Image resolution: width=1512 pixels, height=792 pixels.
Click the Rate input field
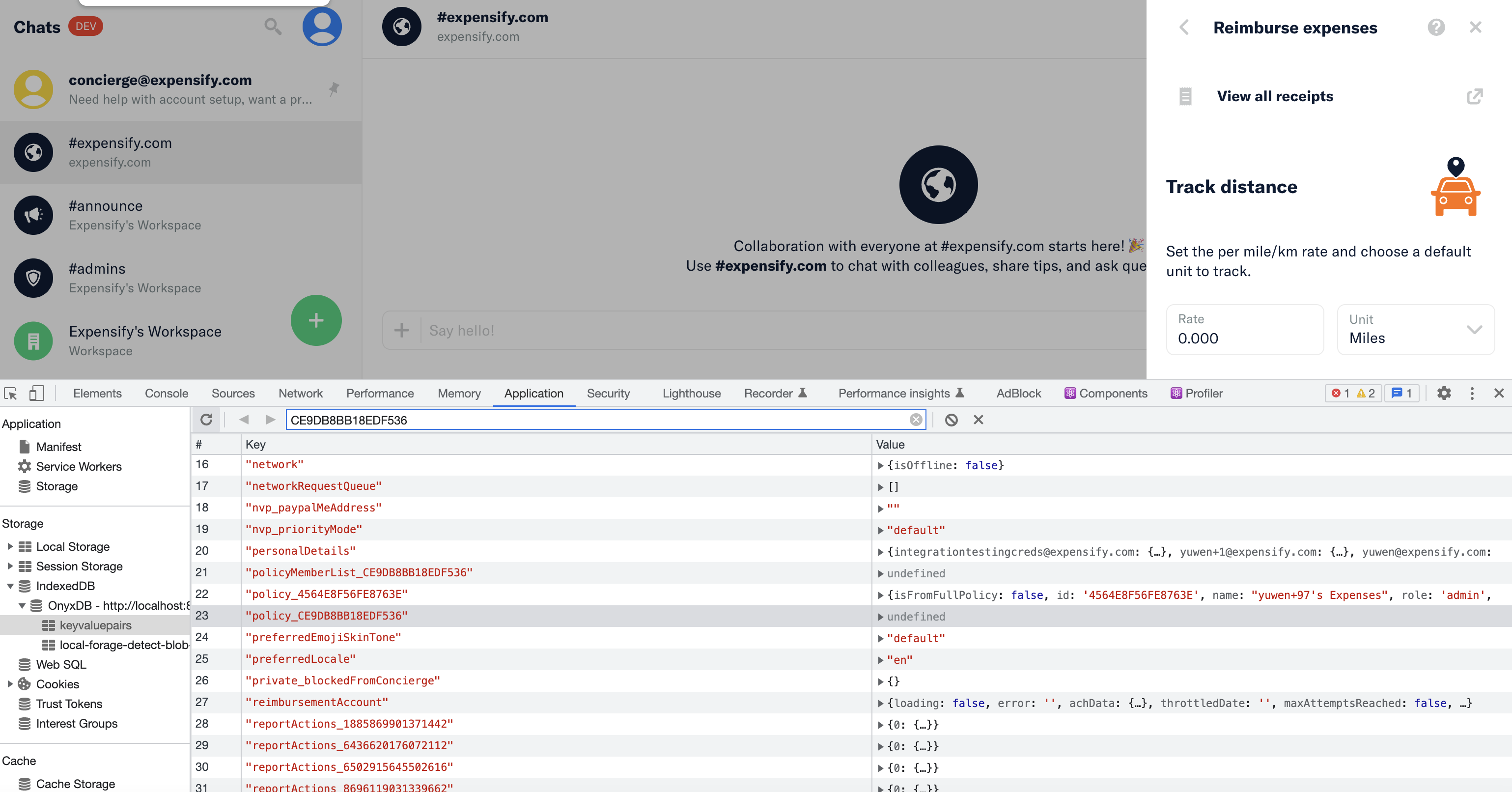(1244, 330)
